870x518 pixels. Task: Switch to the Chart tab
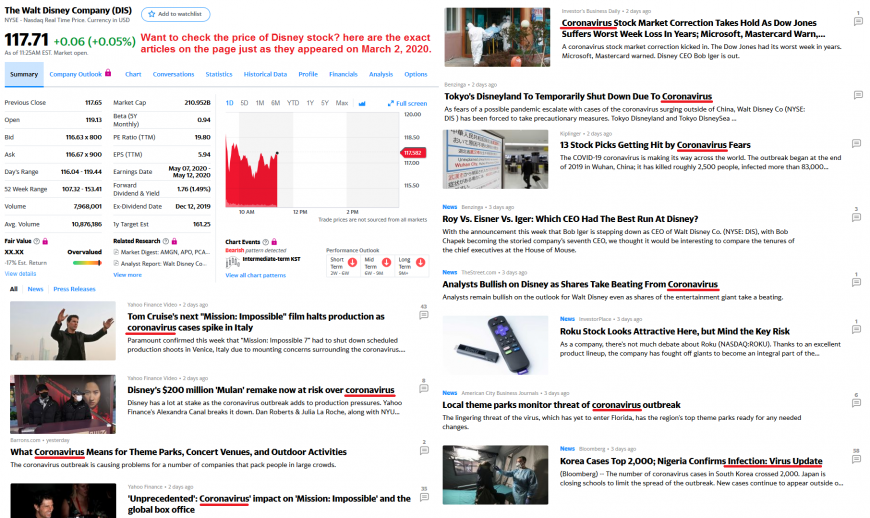pyautogui.click(x=133, y=74)
